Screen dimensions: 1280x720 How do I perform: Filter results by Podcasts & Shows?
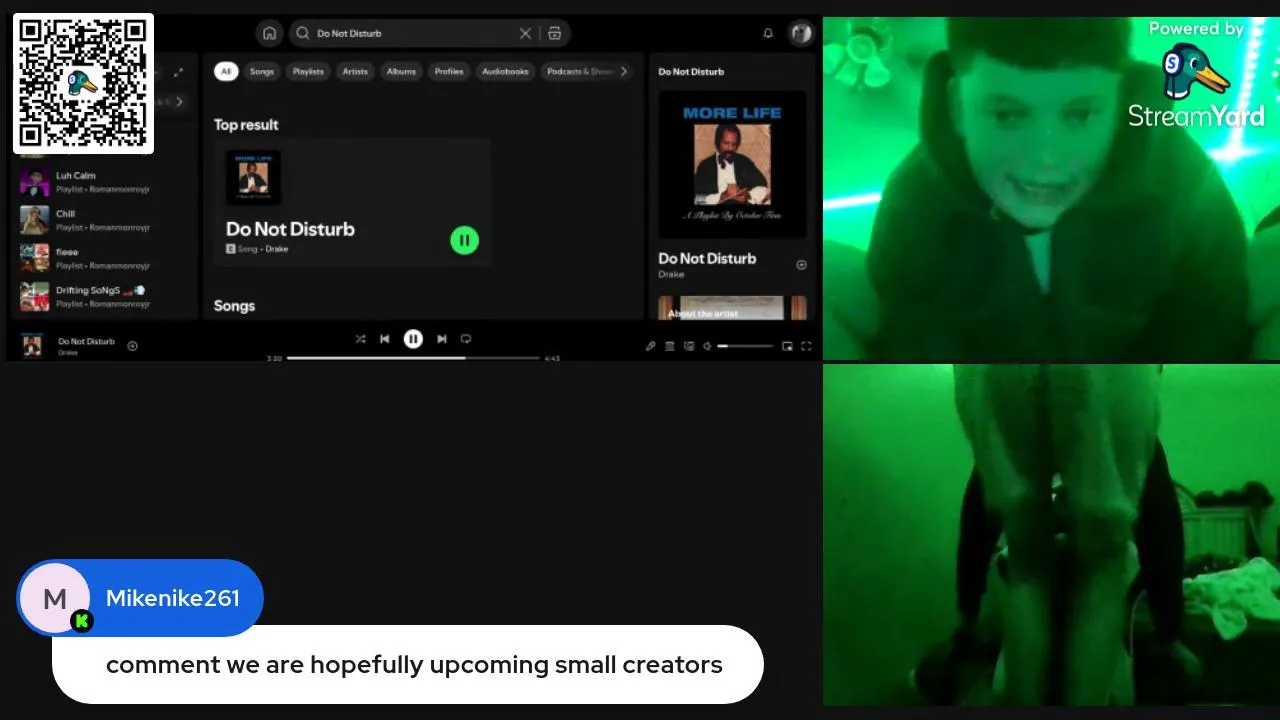point(579,71)
